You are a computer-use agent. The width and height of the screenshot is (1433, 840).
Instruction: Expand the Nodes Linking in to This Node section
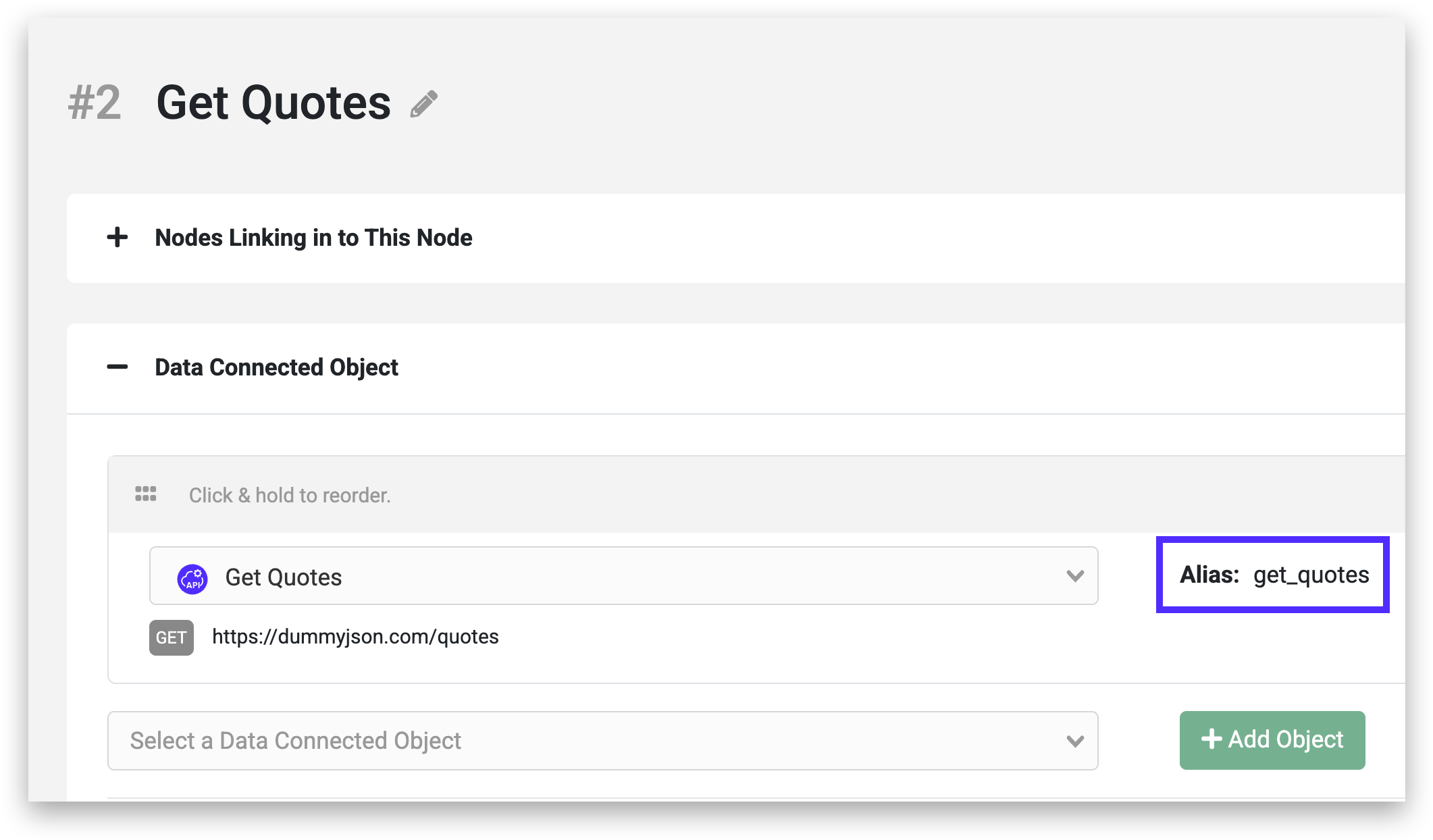pyautogui.click(x=313, y=238)
